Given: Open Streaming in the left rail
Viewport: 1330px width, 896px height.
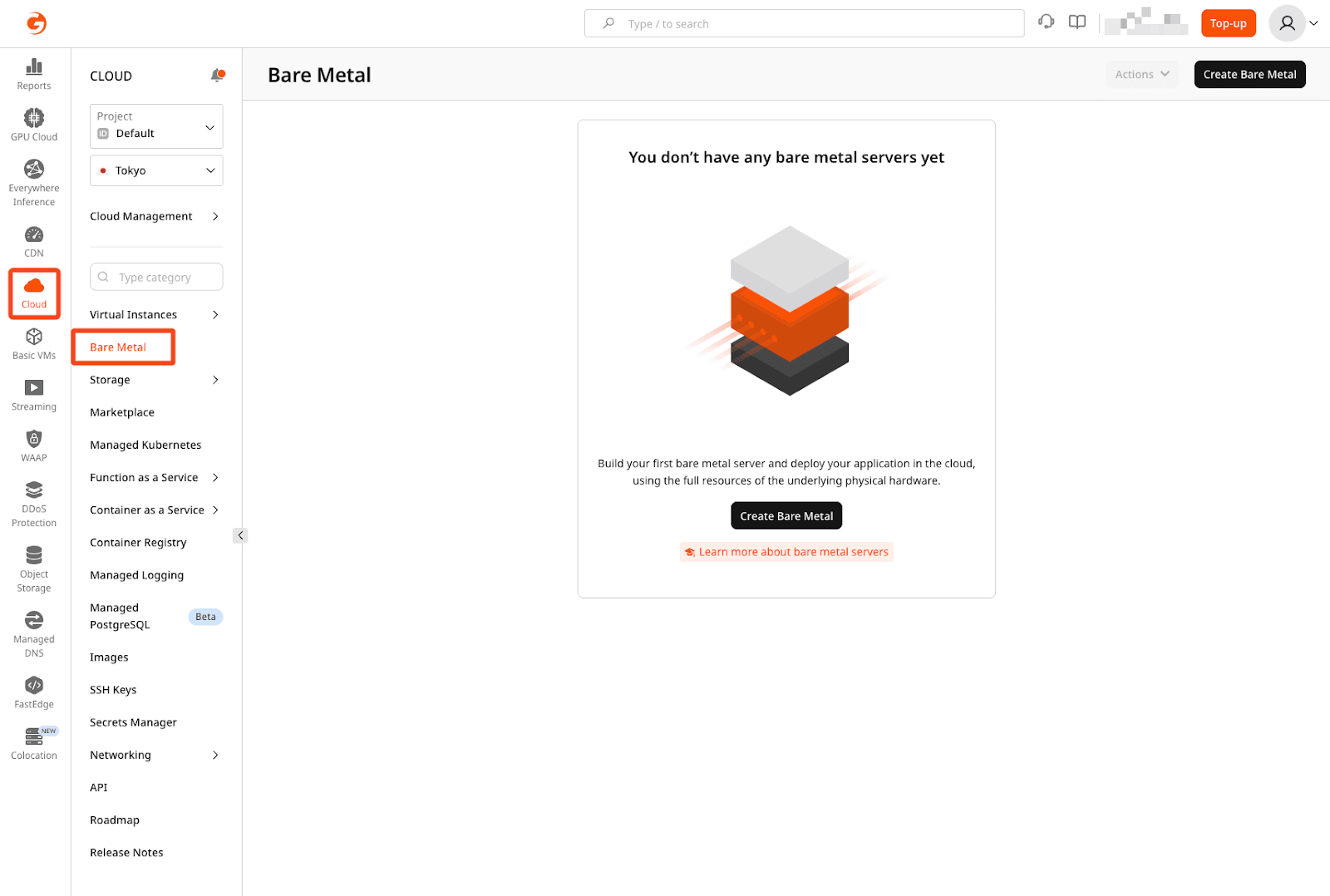Looking at the screenshot, I should tap(34, 395).
